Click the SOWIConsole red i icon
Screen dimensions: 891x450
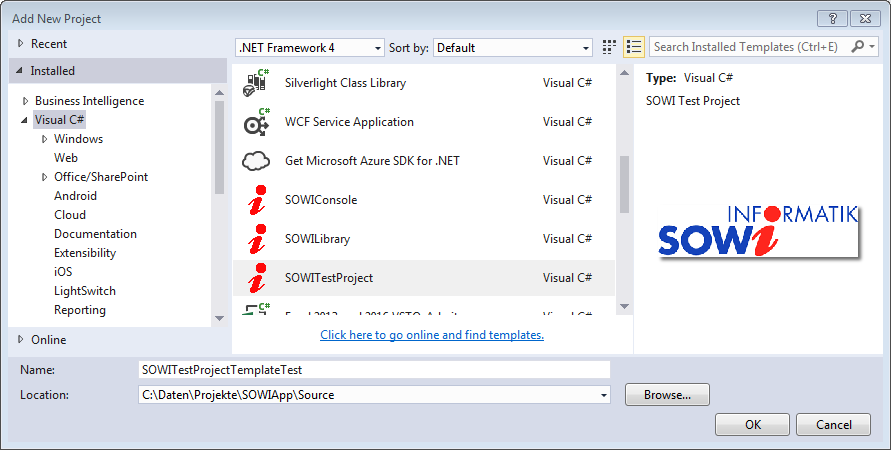pyautogui.click(x=257, y=200)
